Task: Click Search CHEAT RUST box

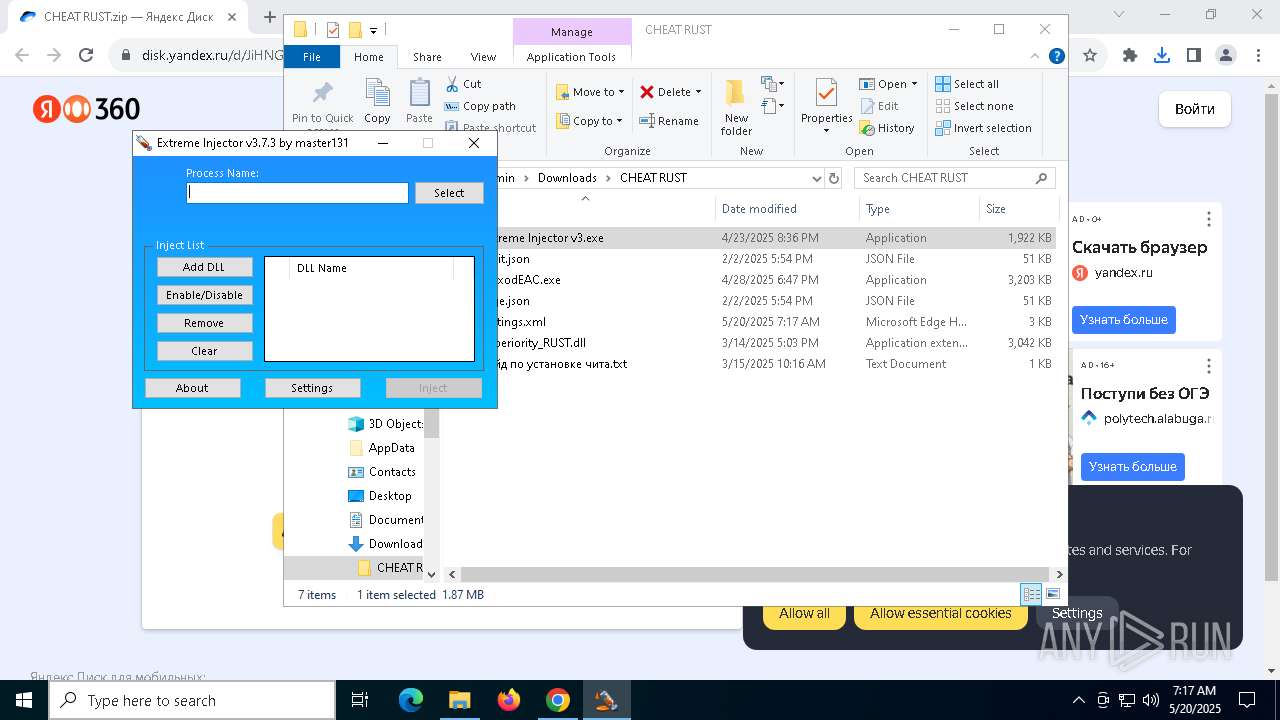Action: [955, 178]
